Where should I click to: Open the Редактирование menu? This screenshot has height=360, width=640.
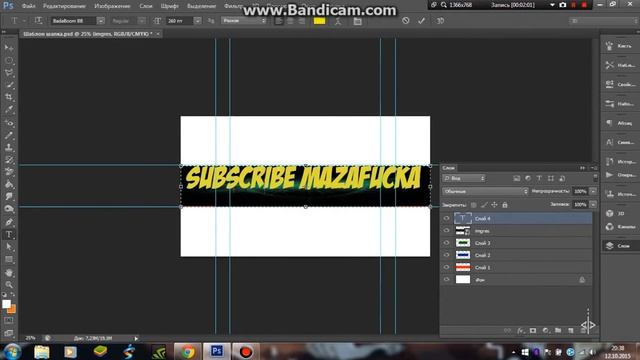tap(64, 6)
